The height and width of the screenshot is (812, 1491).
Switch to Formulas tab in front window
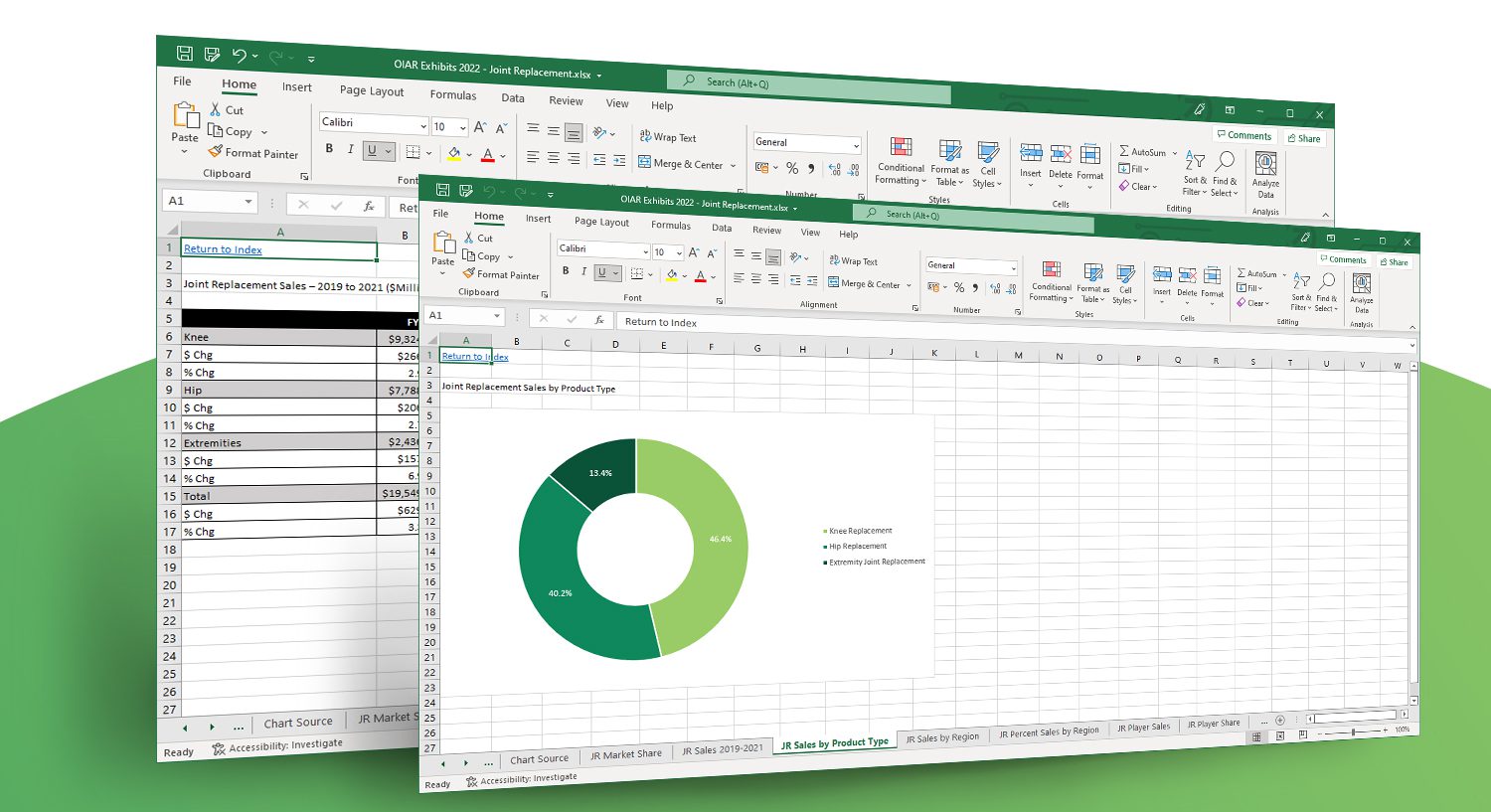pyautogui.click(x=671, y=226)
